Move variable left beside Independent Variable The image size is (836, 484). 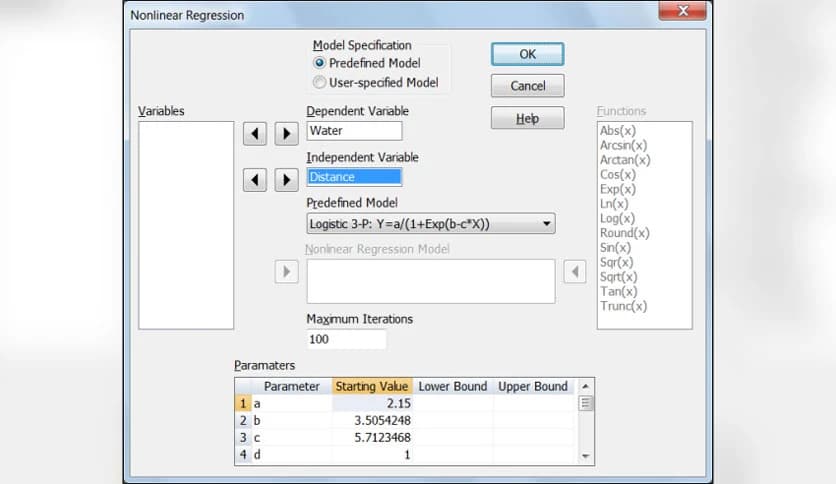tap(255, 180)
